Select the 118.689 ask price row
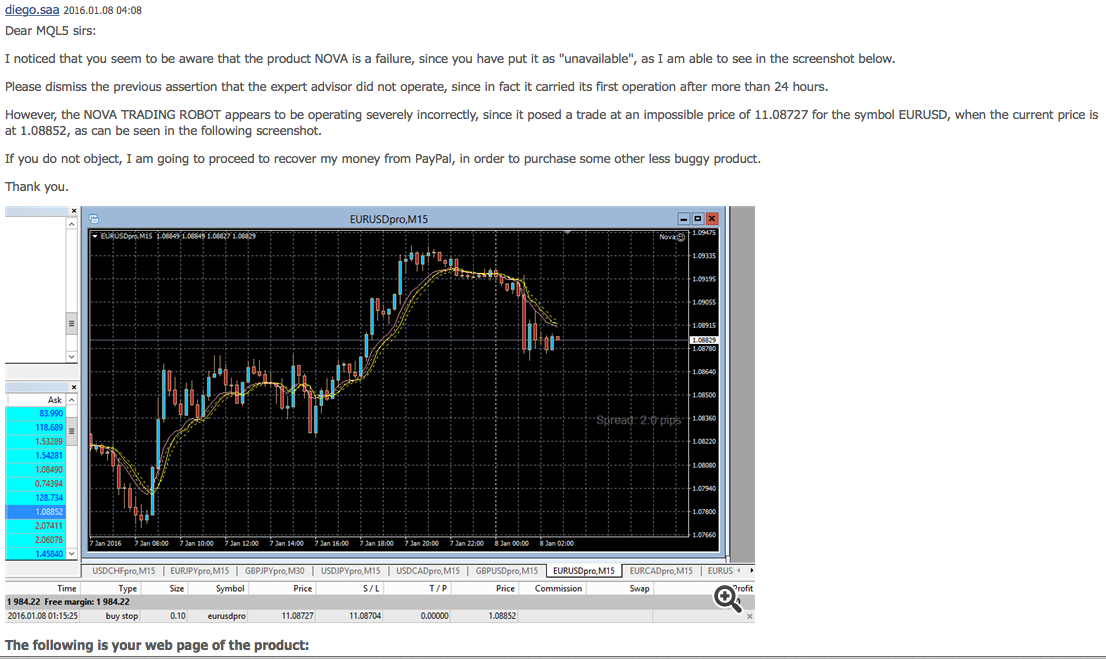 tap(35, 428)
